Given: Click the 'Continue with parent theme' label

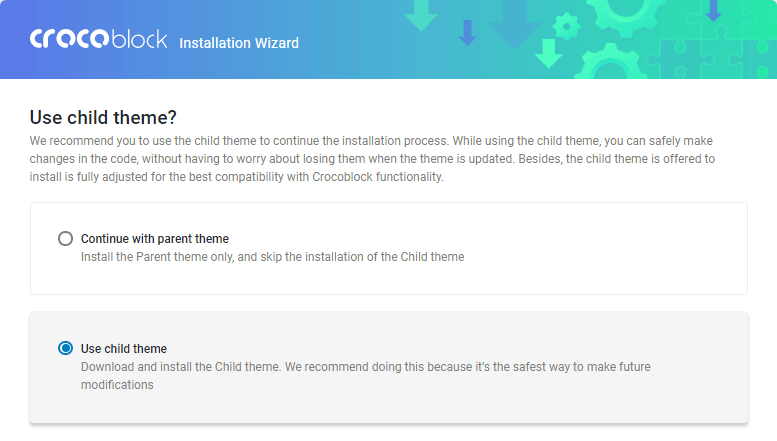Looking at the screenshot, I should pos(155,239).
